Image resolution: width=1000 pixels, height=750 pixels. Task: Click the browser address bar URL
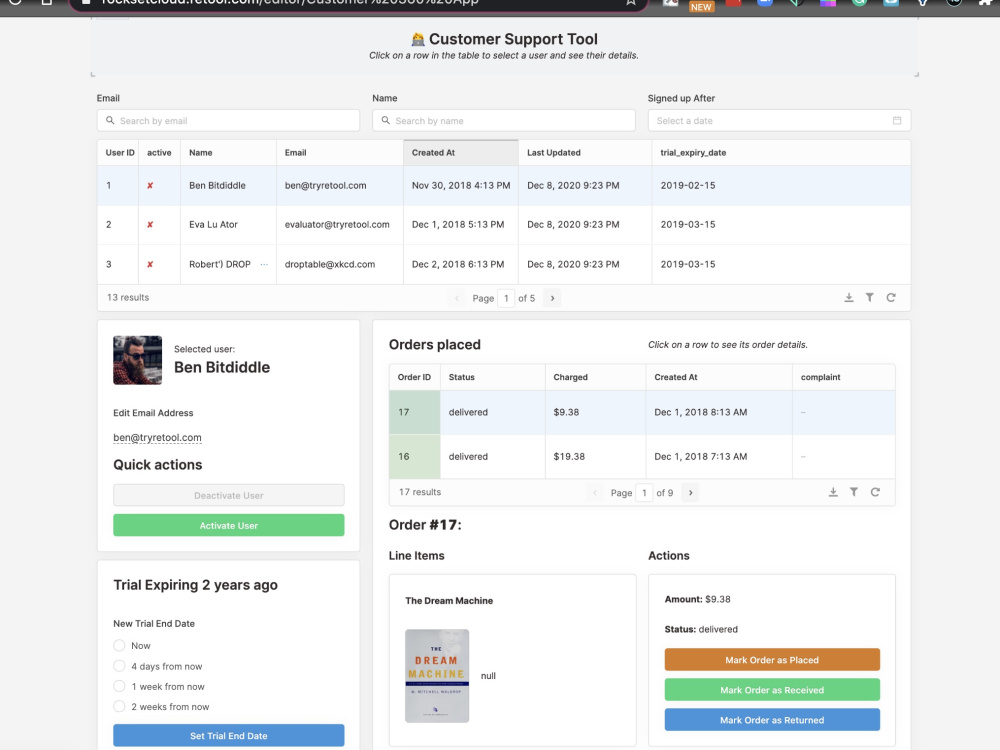point(290,3)
